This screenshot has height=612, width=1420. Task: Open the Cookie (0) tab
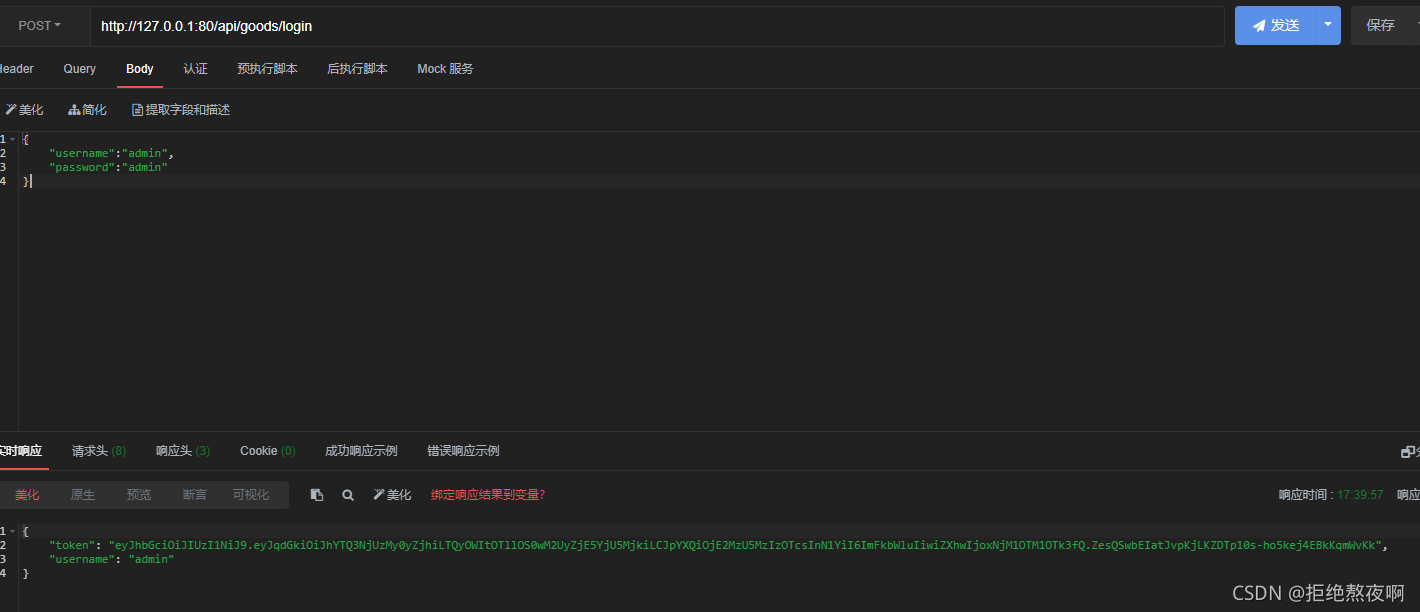[x=268, y=451]
